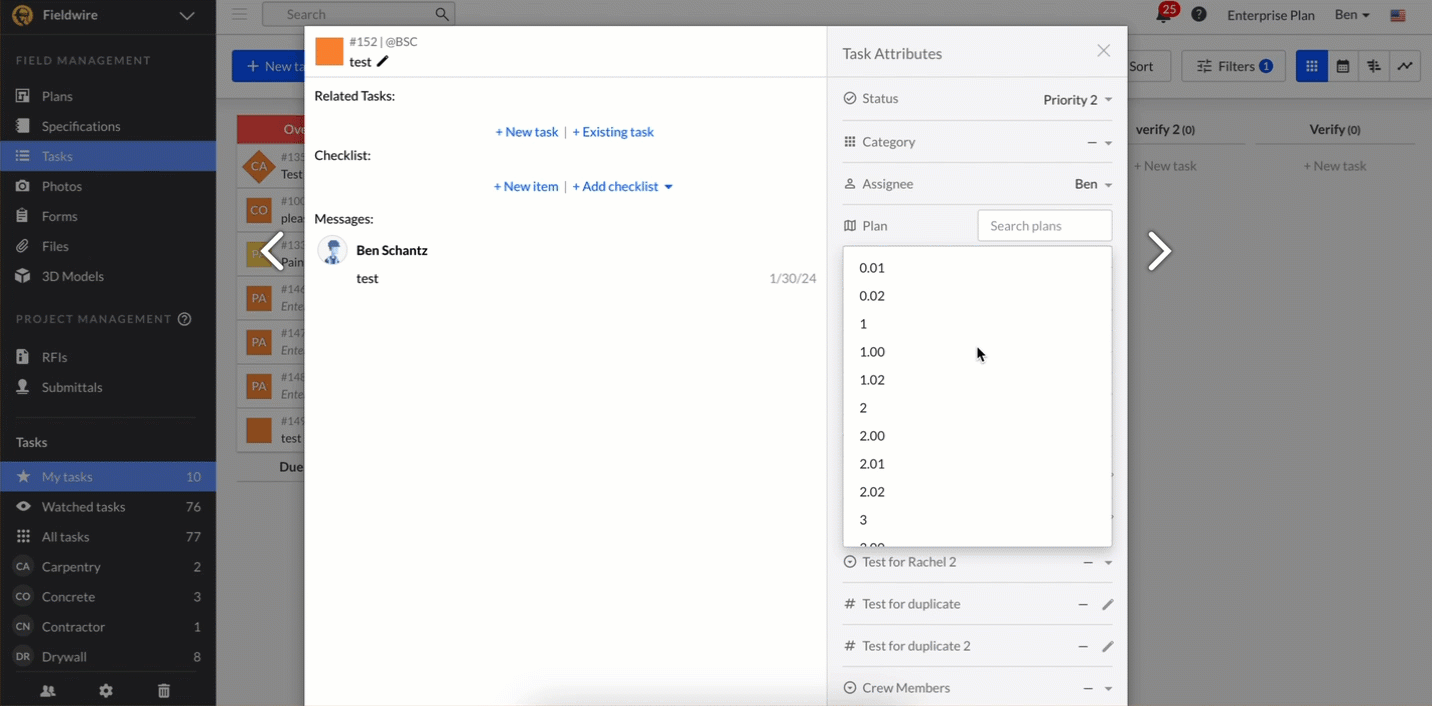Open the Gantt chart view icon
This screenshot has height=706, width=1432.
tap(1374, 66)
